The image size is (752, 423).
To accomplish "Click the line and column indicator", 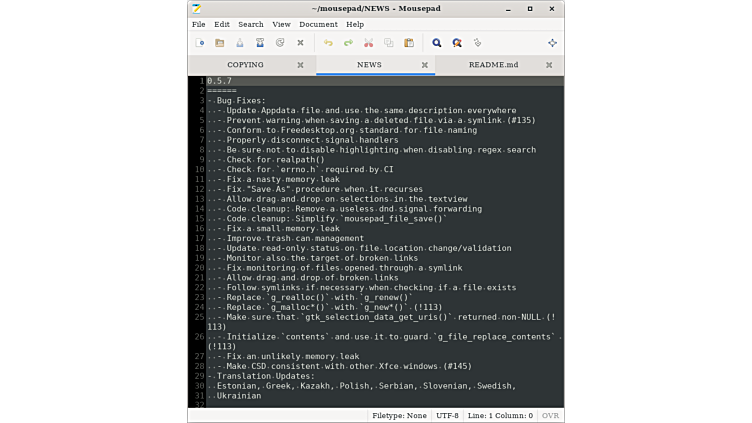I will click(x=502, y=415).
